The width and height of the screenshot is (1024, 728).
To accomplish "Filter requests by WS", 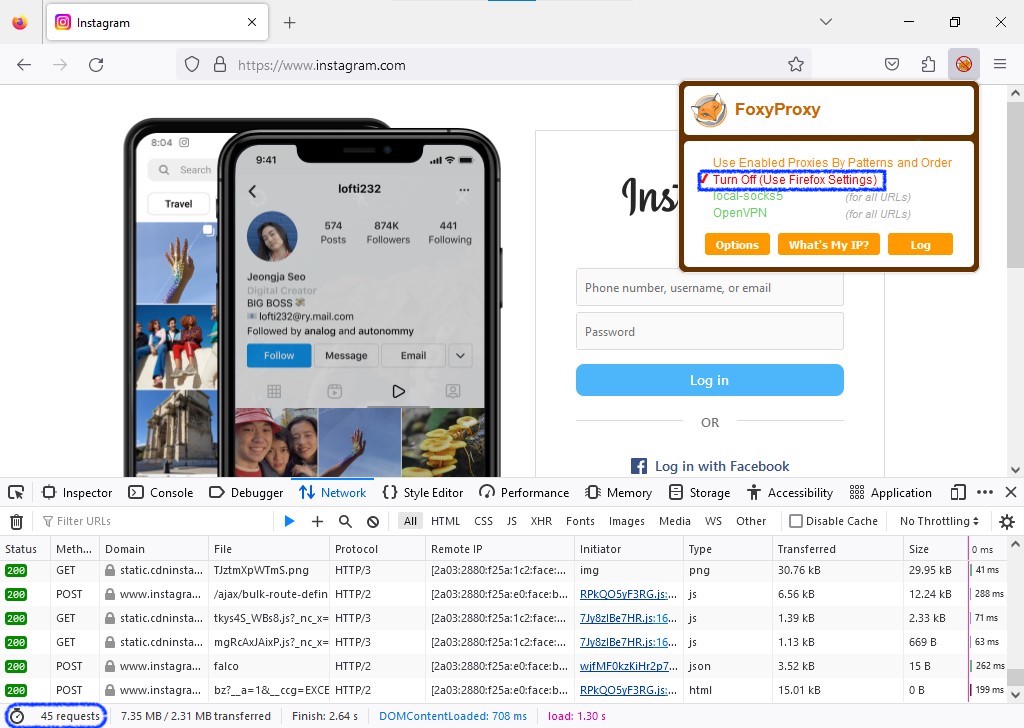I will pos(713,521).
